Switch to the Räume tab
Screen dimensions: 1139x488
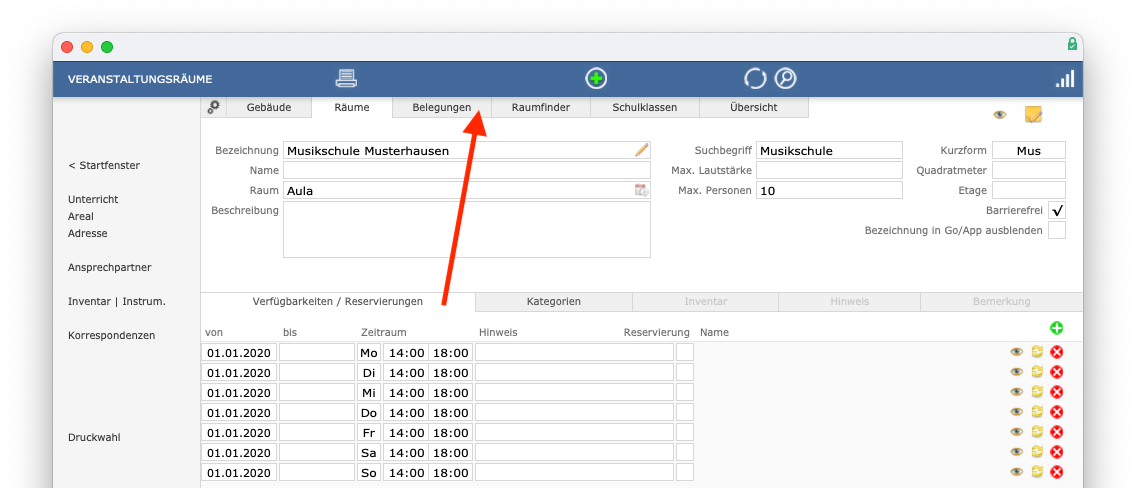tap(352, 107)
